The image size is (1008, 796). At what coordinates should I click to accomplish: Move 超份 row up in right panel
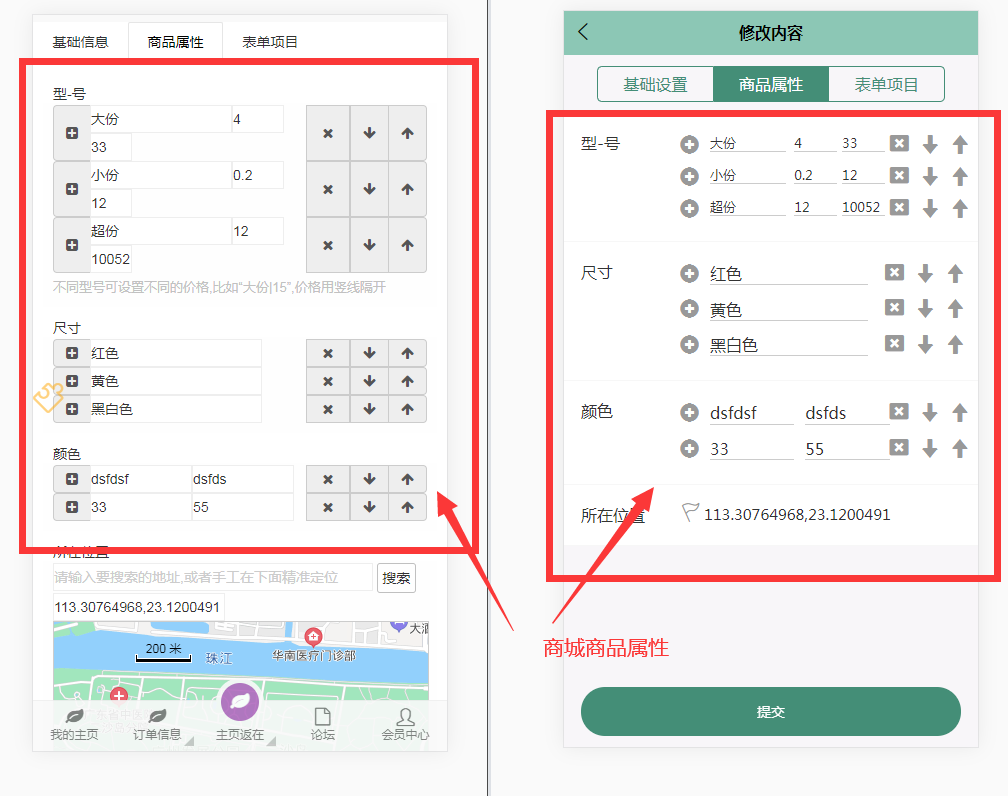[x=960, y=208]
